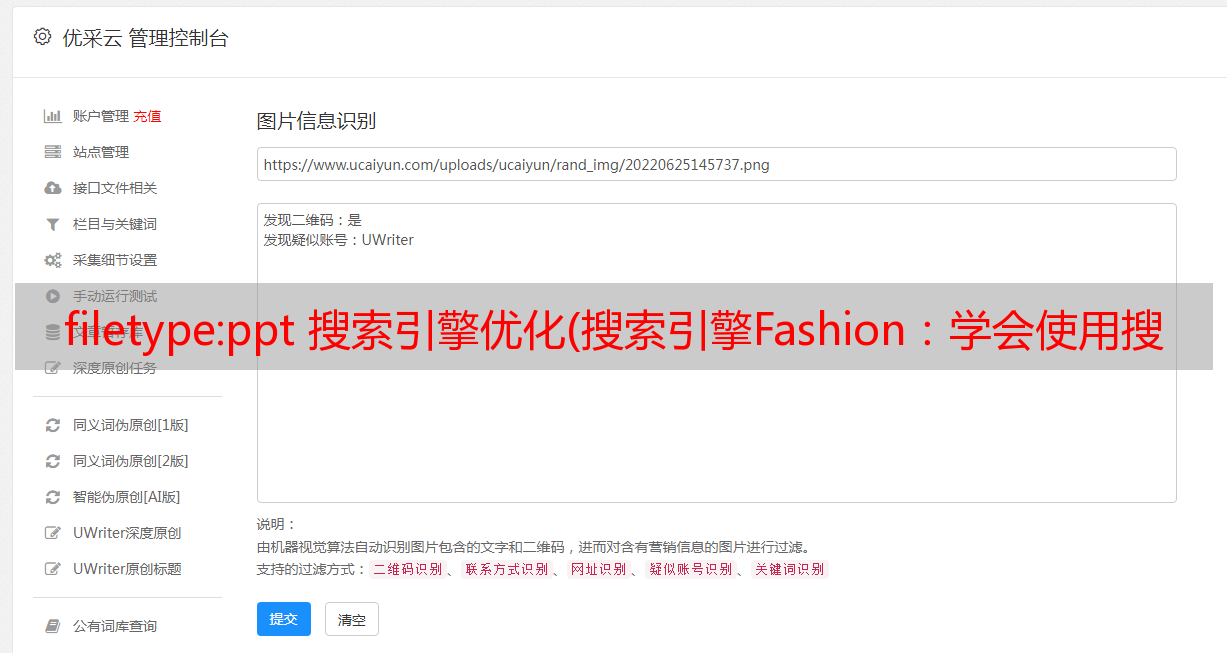Open UWriter原创标题 menu item
This screenshot has width=1227, height=653.
pos(127,569)
